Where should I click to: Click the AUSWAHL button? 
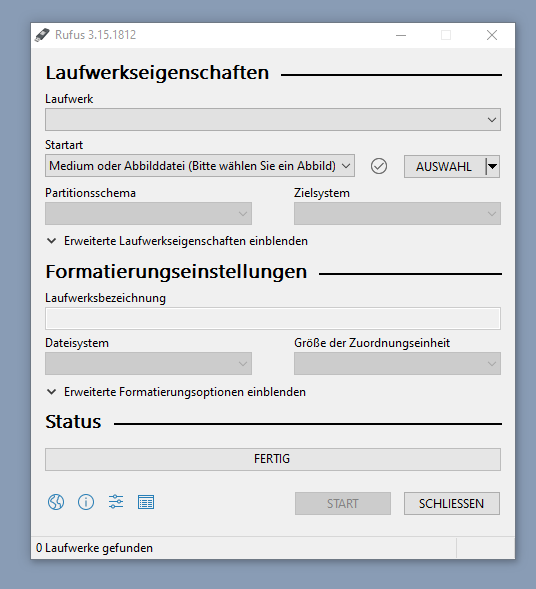[x=444, y=166]
